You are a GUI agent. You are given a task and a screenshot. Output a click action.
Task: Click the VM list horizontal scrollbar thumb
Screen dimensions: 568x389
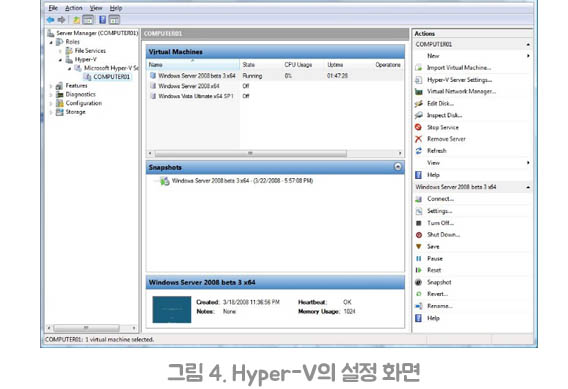tap(250, 154)
